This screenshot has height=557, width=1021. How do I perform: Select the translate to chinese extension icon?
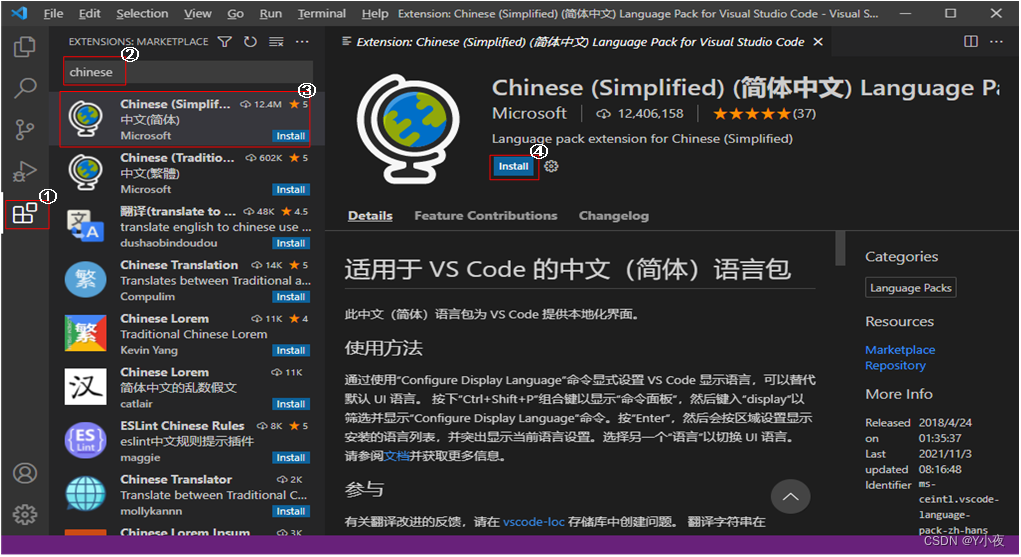point(85,226)
